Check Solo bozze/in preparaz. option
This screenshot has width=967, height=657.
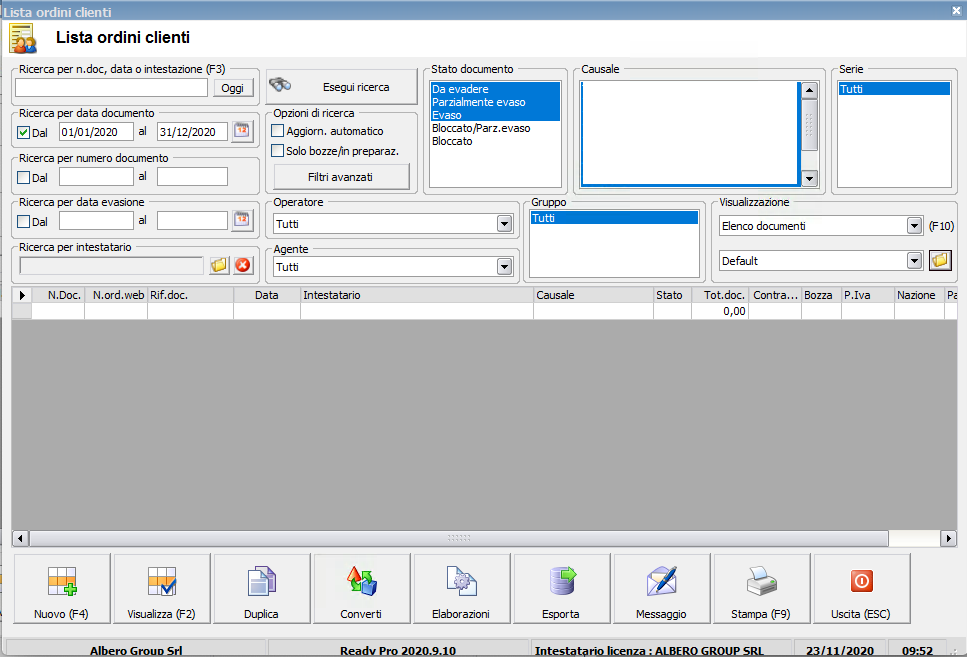278,151
